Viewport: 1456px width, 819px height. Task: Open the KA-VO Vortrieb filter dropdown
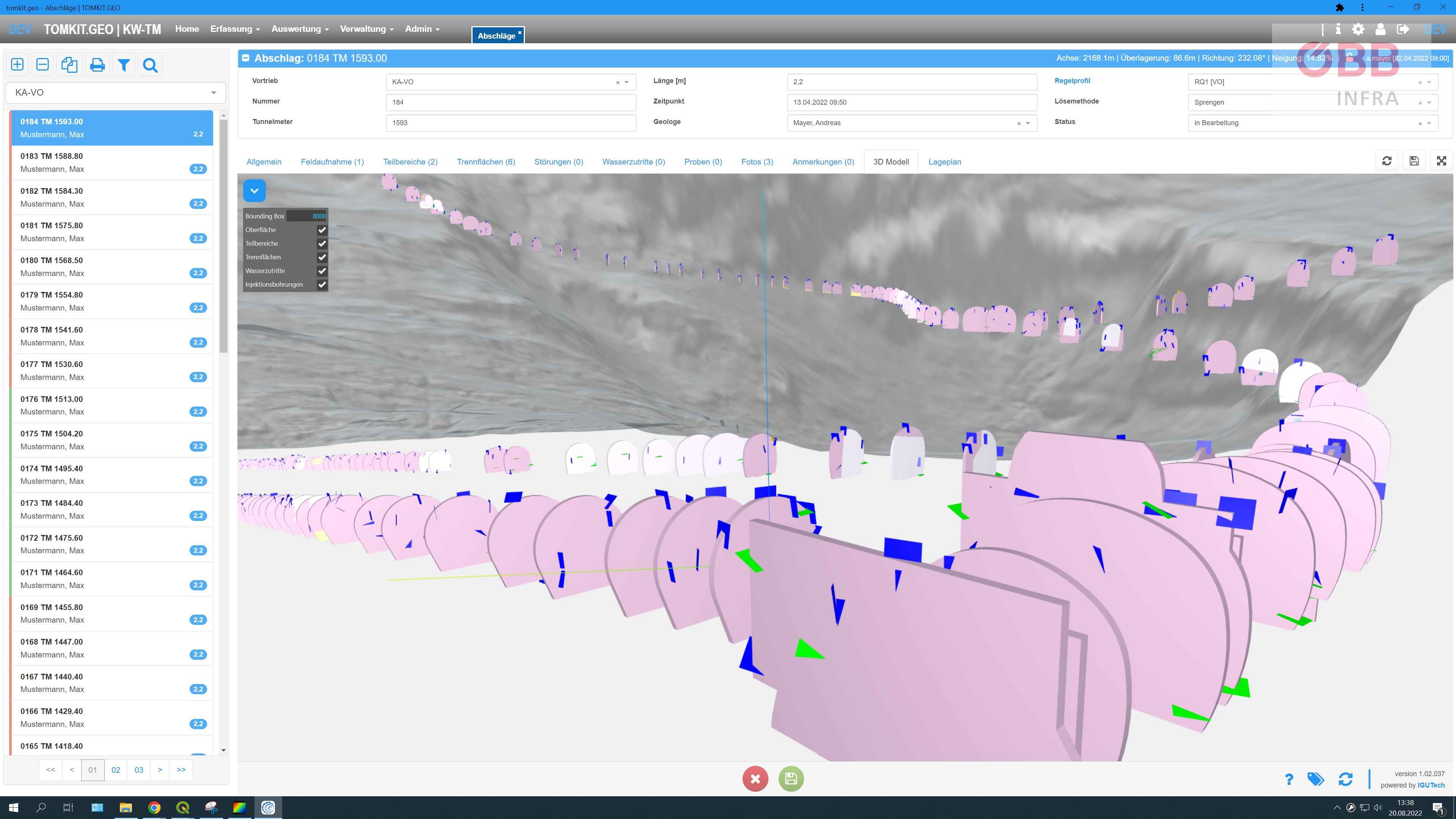[116, 93]
